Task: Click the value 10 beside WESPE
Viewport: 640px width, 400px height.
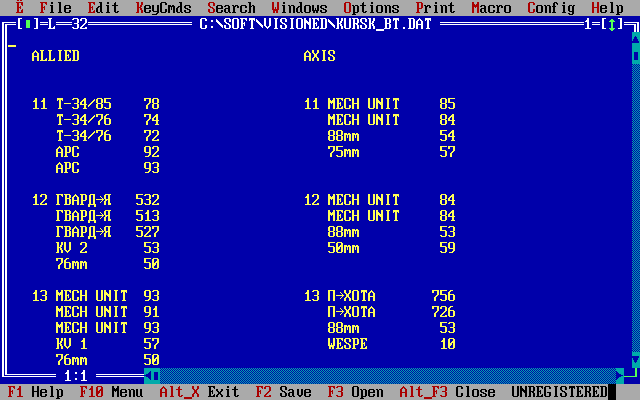Action: tap(448, 344)
